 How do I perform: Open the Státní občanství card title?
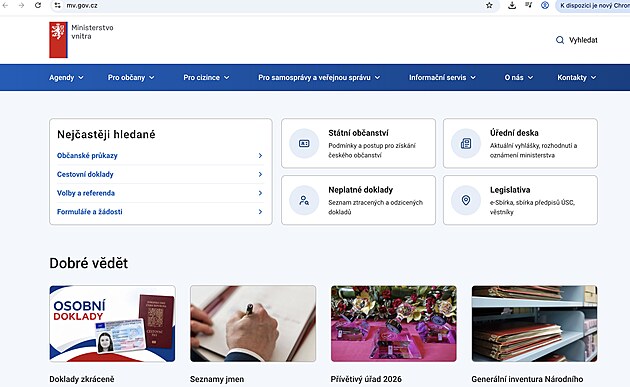[x=358, y=133]
